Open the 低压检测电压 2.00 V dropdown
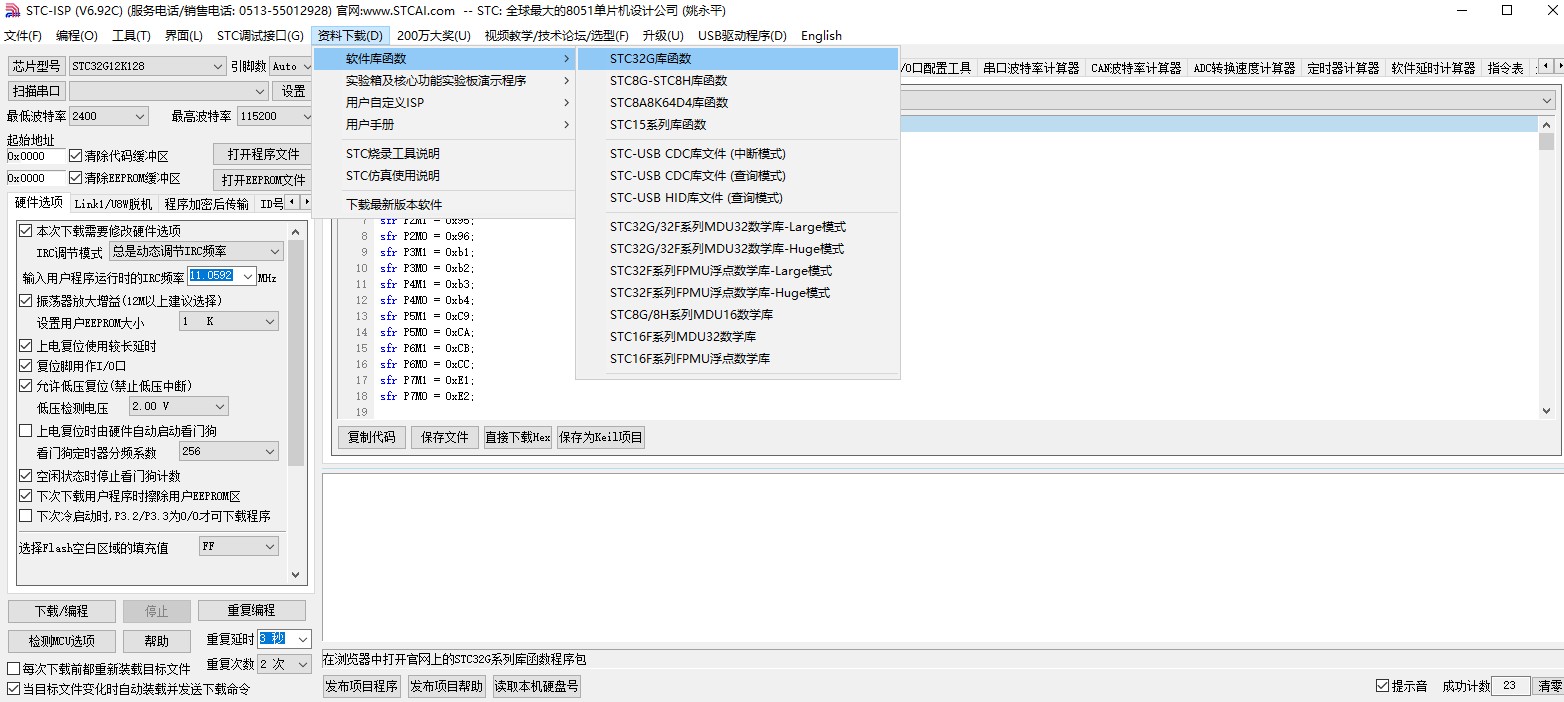This screenshot has width=1564, height=702. click(179, 407)
